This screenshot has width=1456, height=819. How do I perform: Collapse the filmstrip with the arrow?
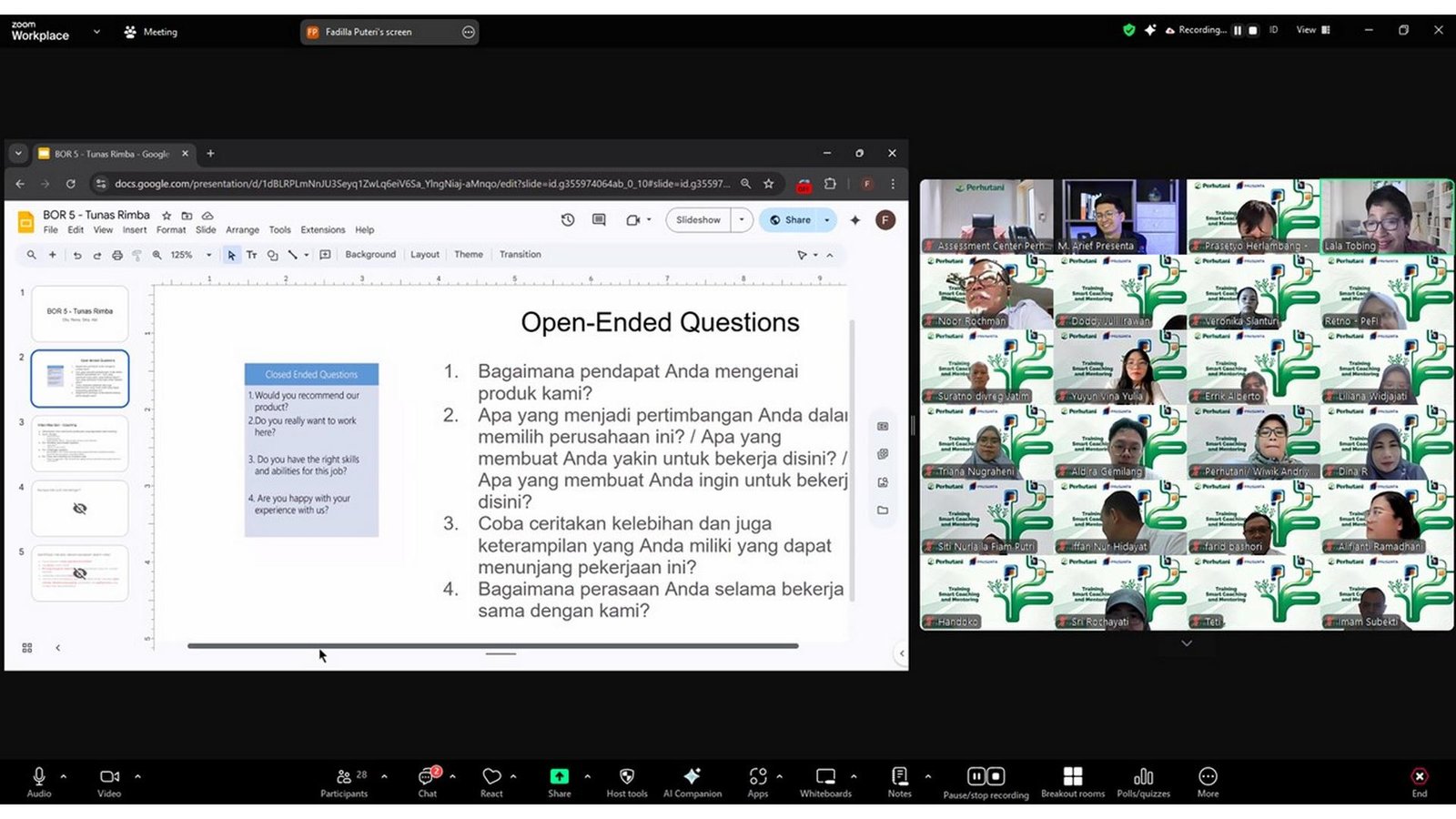(x=58, y=648)
